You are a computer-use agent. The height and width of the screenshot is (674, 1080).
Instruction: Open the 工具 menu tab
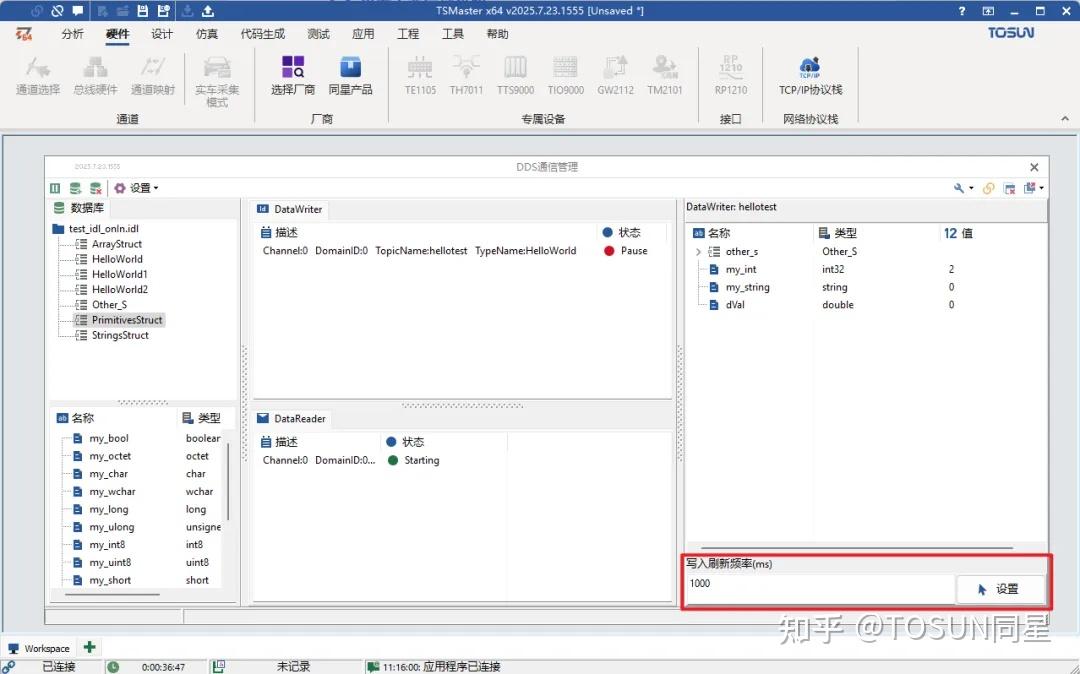click(x=452, y=33)
